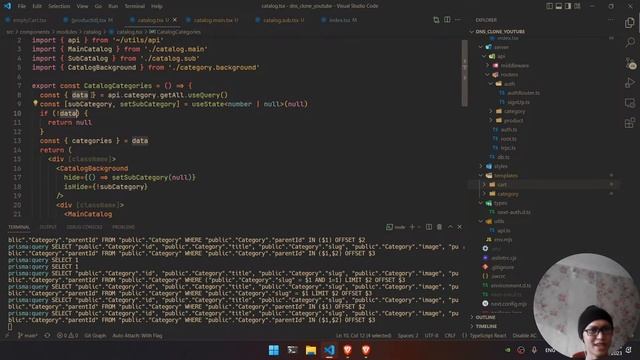Click the VS Code logo in the title bar
640x360 pixels.
pos(7,6)
